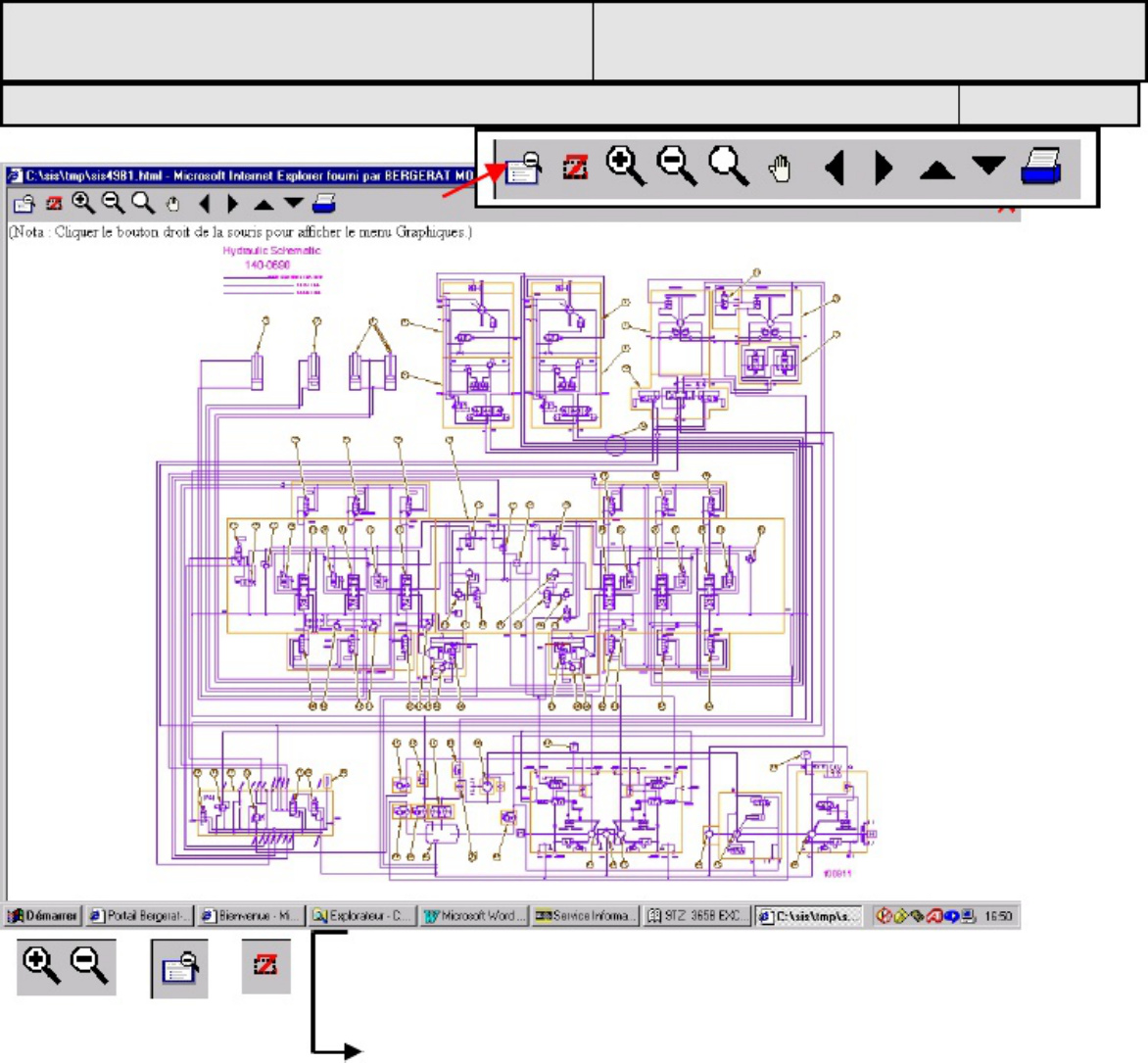Select hand pan tool in the browser window's small toolbar

[172, 204]
